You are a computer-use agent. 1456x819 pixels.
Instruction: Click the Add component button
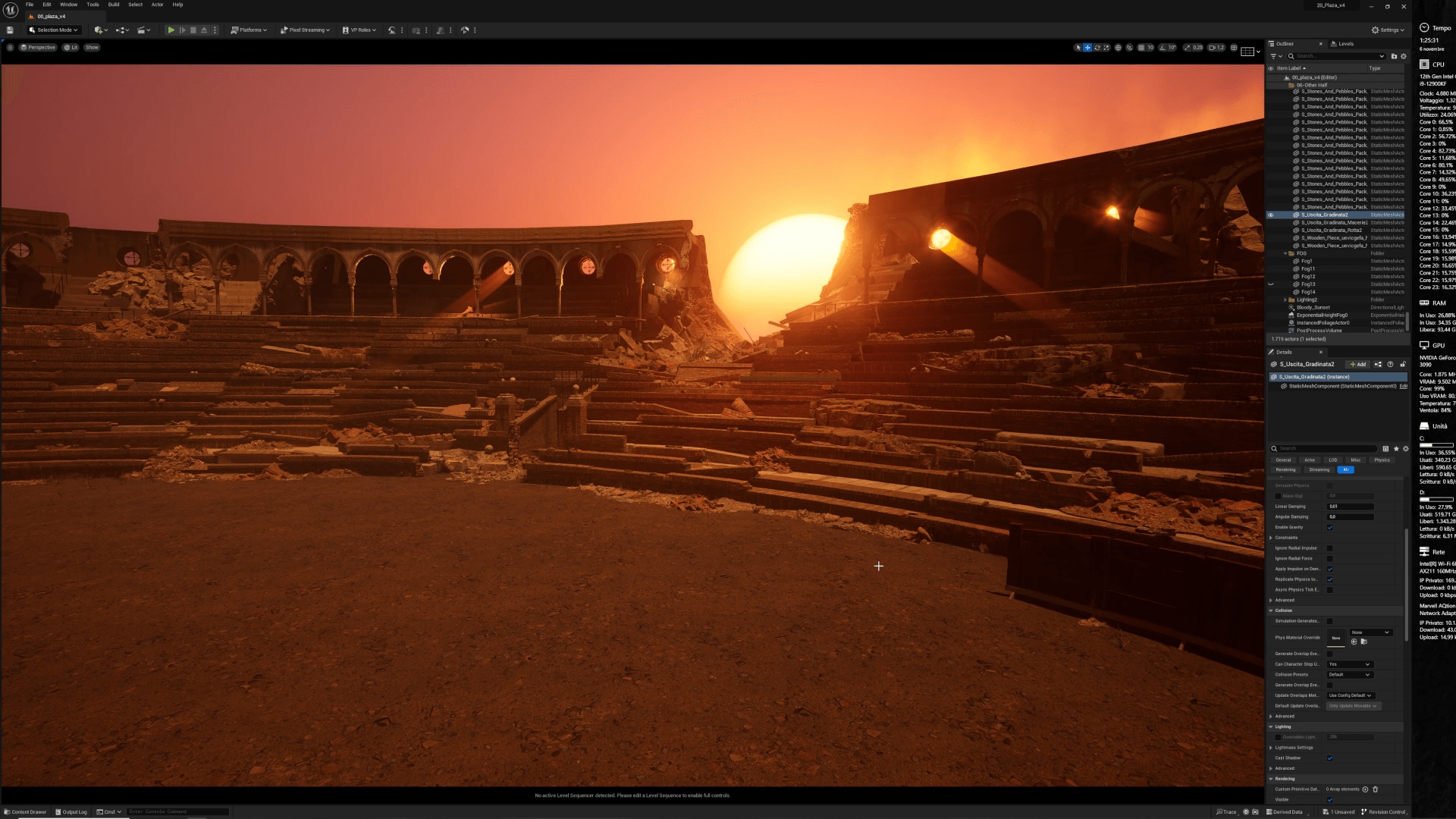coord(1357,365)
